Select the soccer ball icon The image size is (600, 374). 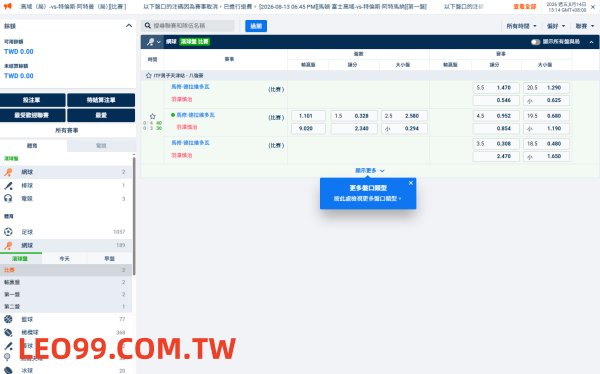(8, 232)
